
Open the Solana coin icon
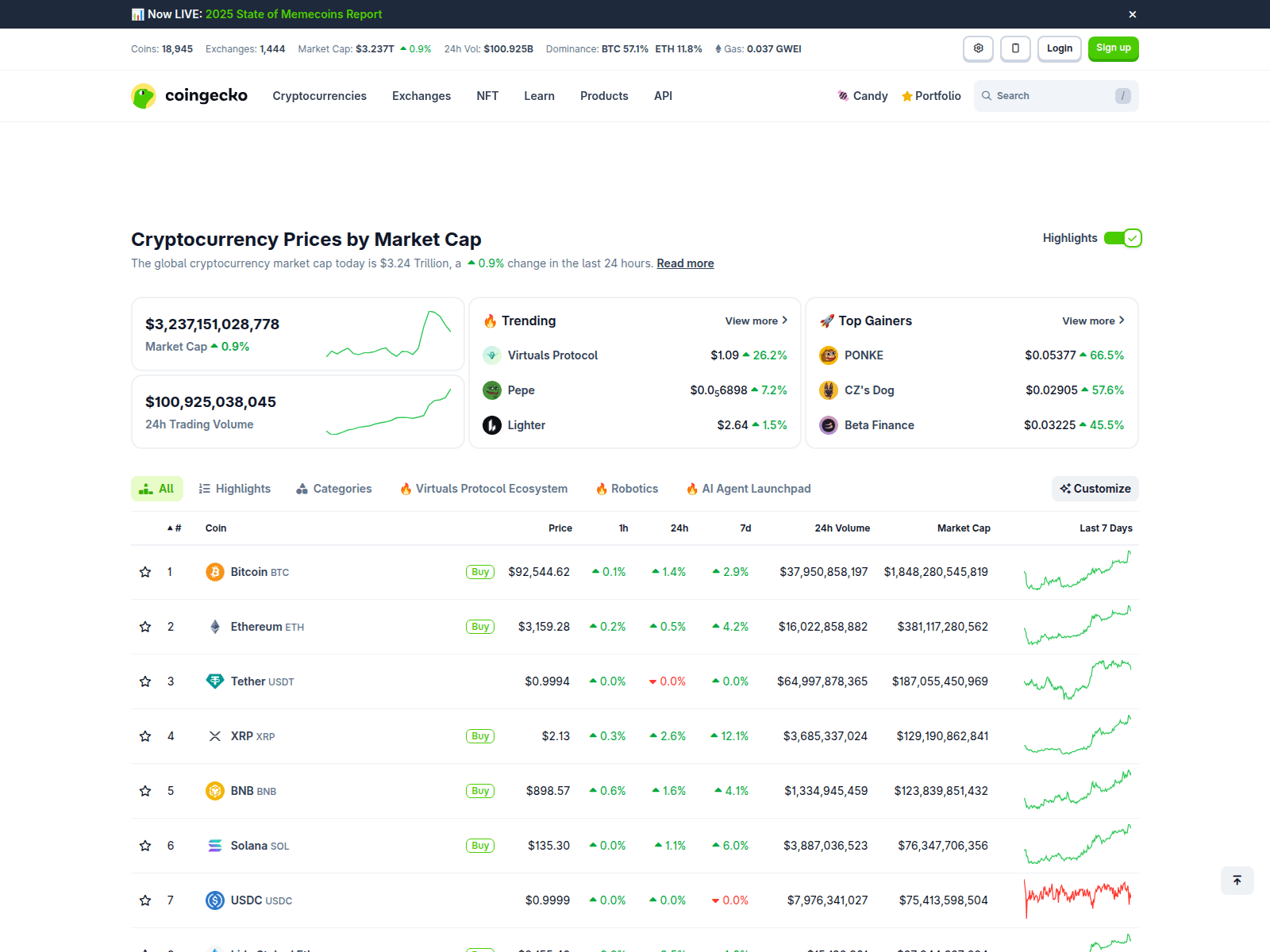click(215, 846)
